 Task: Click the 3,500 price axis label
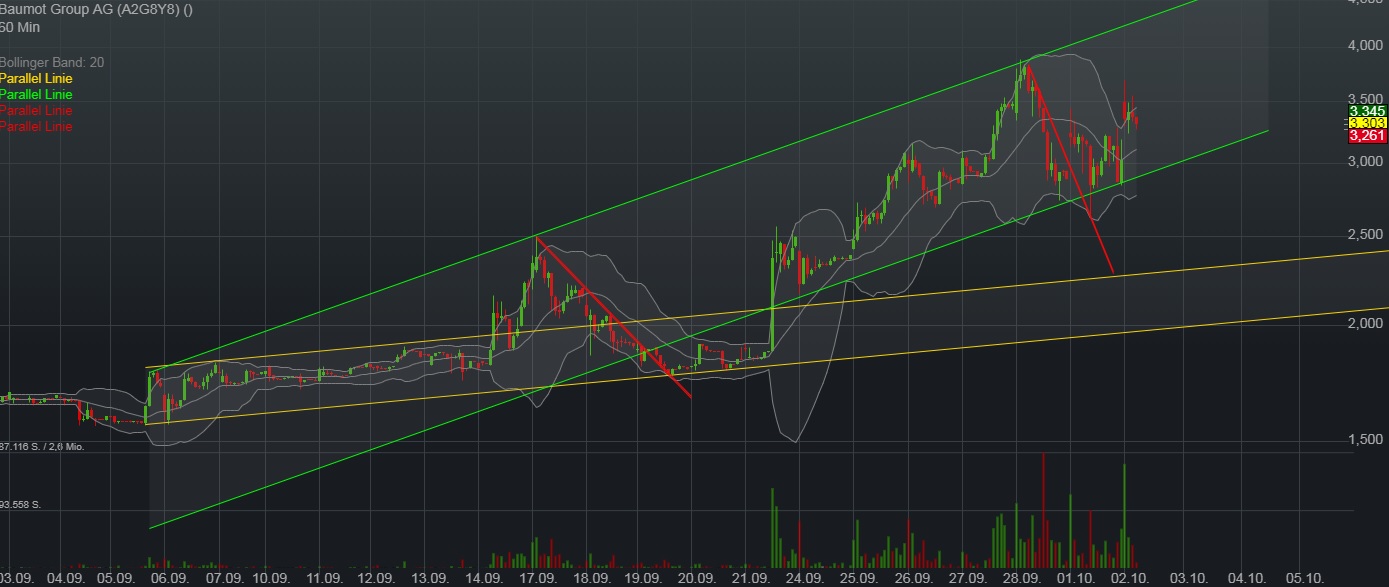pos(1367,99)
